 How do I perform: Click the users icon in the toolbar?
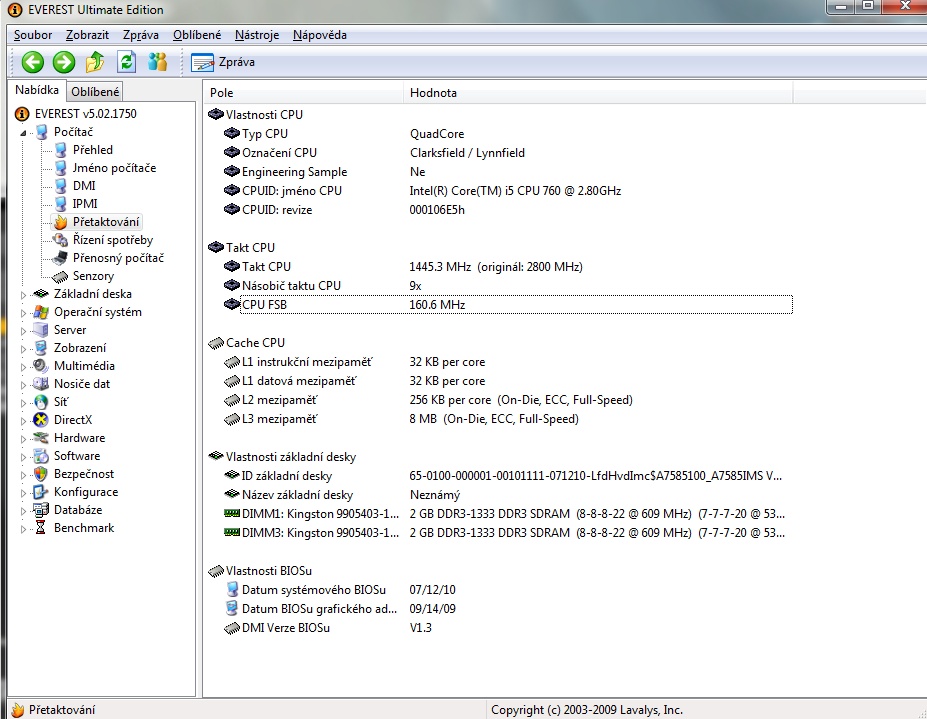pyautogui.click(x=157, y=62)
